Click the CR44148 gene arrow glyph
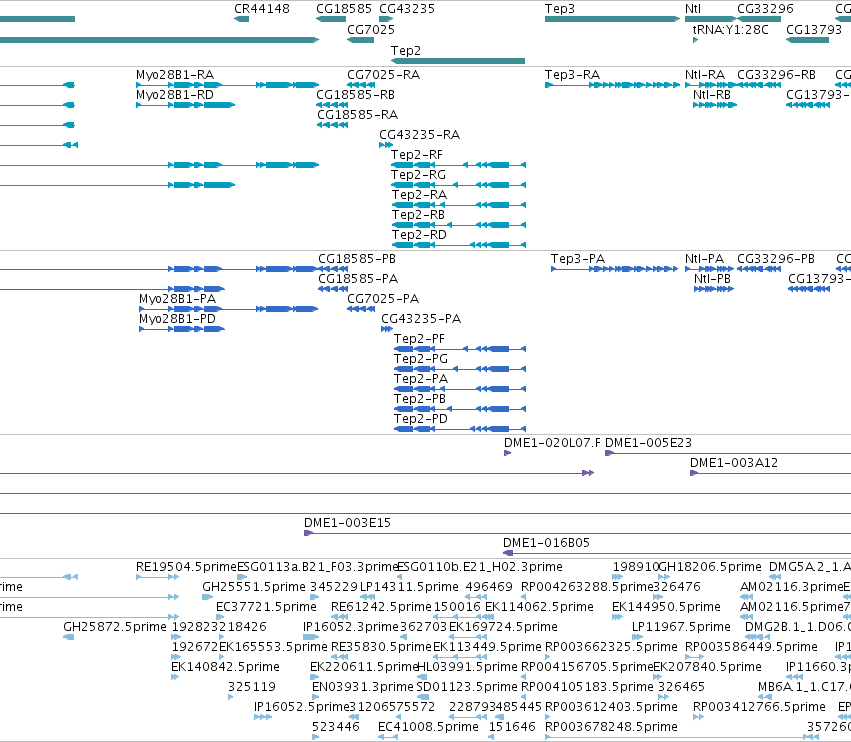This screenshot has height=742, width=851. pyautogui.click(x=242, y=19)
